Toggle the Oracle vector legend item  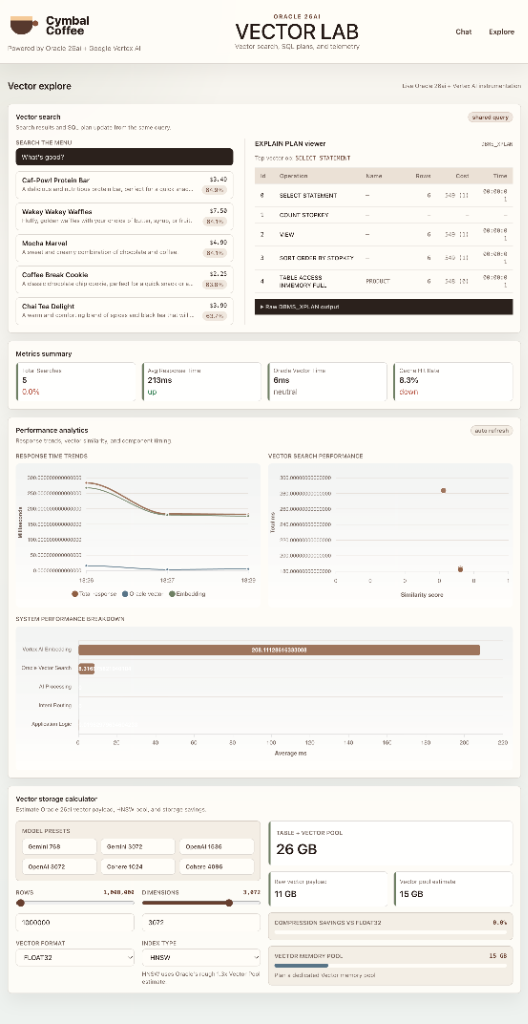(144, 594)
